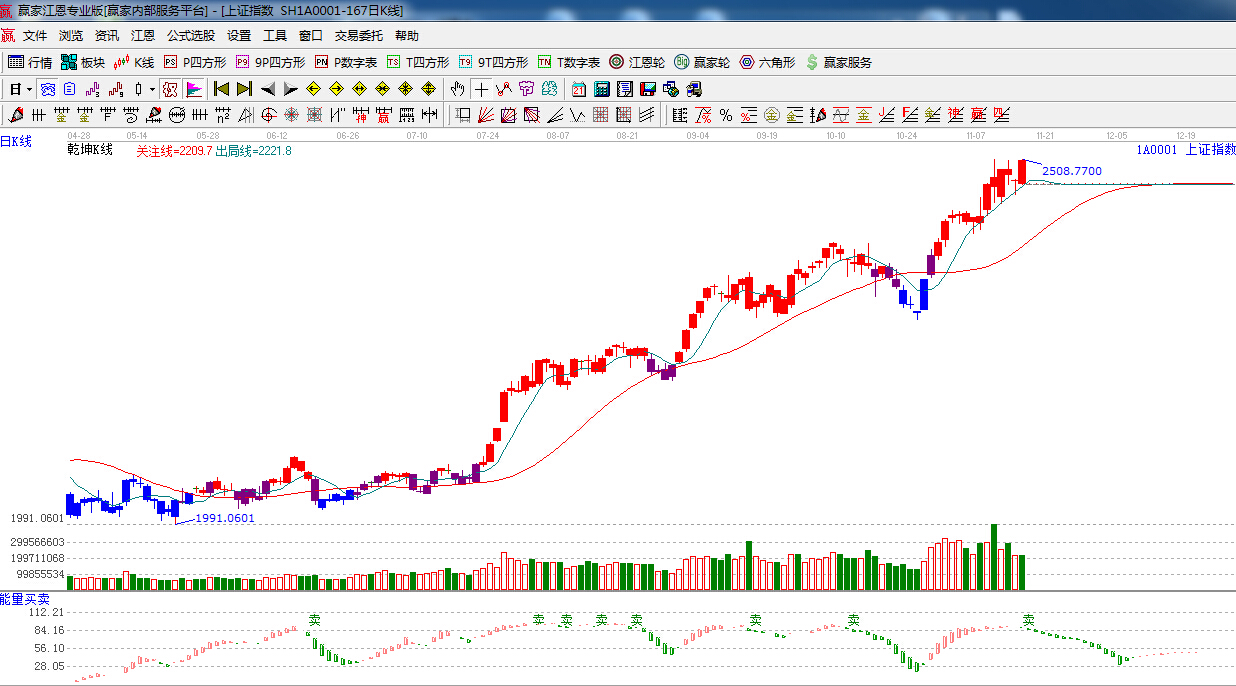
Task: Click the 赢家服务 service button
Action: click(x=838, y=62)
